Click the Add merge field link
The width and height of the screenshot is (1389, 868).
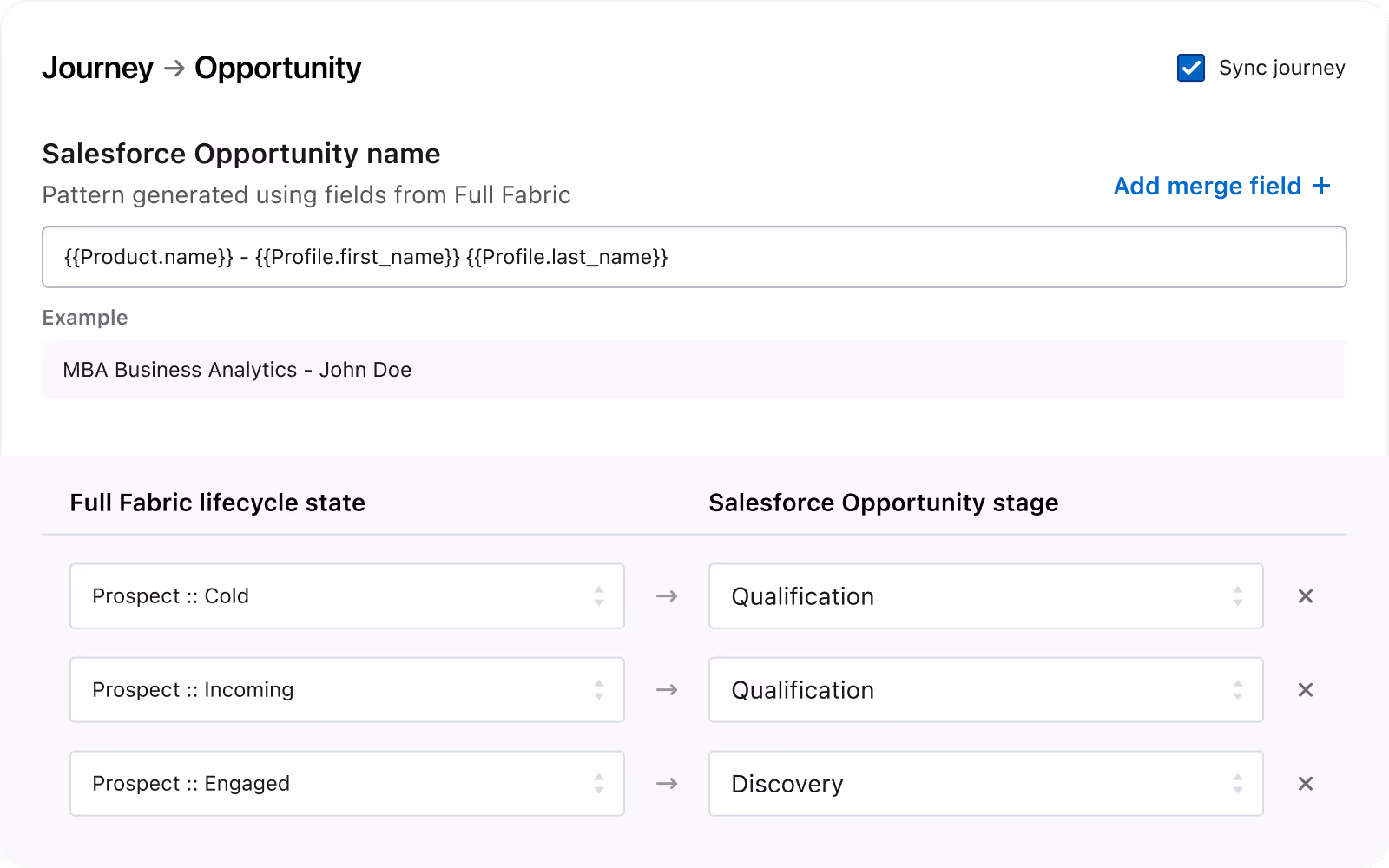click(1207, 186)
